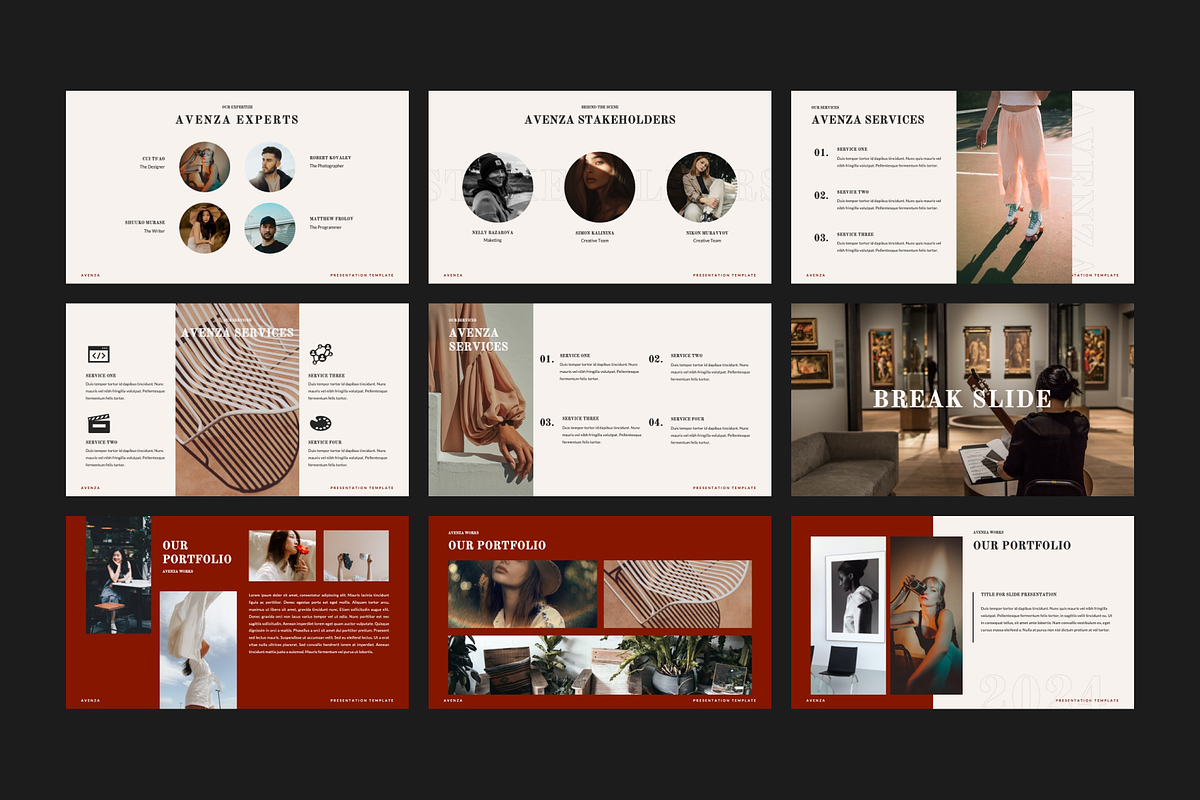Viewport: 1200px width, 800px height.
Task: Click the clapperboard icon above Service Two
Action: [98, 423]
